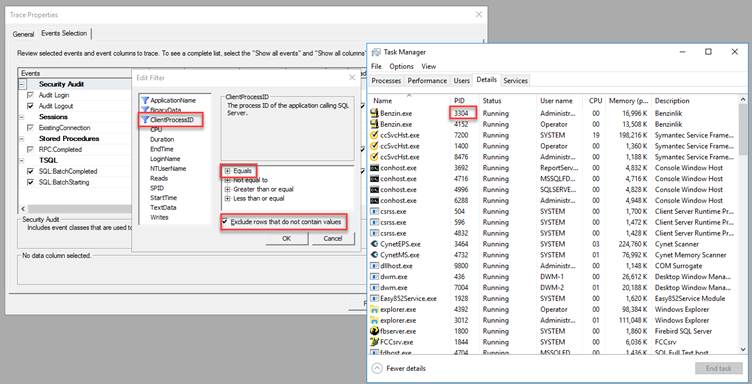Click the ccSvcHst.exe icon with PID 8476
Image resolution: width=752 pixels, height=384 pixels.
(375, 157)
